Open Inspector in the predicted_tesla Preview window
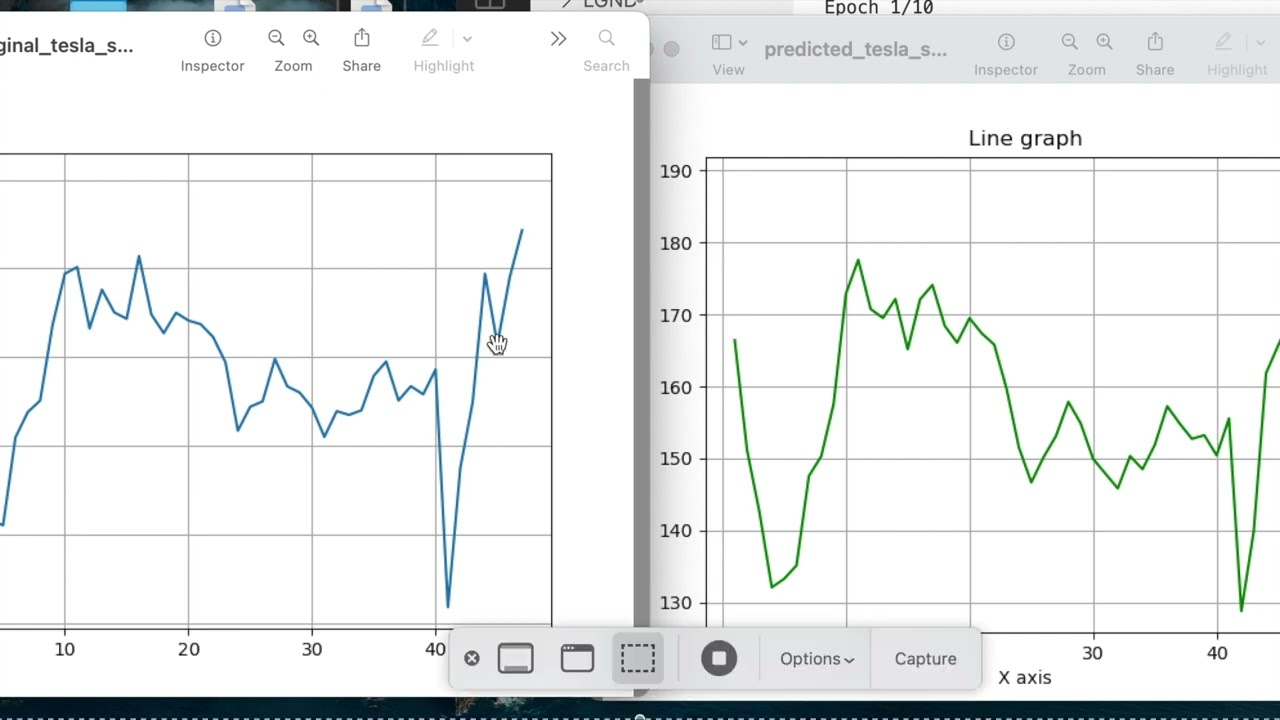This screenshot has height=720, width=1280. click(1006, 42)
